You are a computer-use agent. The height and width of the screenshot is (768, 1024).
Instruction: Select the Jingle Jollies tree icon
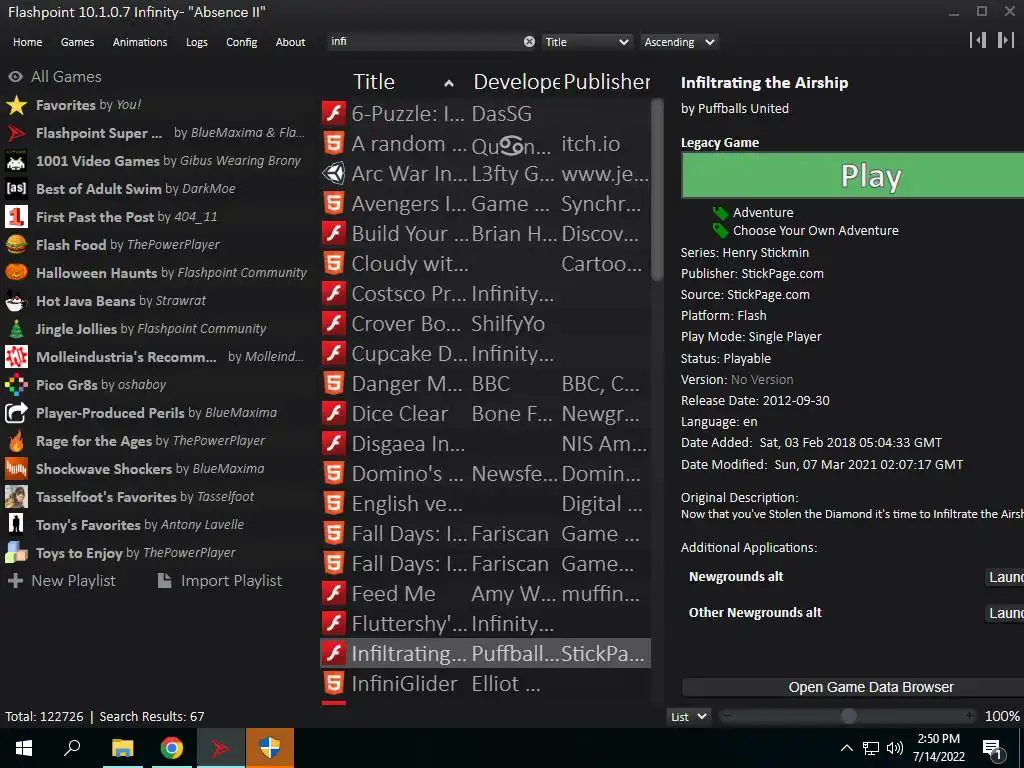pyautogui.click(x=16, y=329)
